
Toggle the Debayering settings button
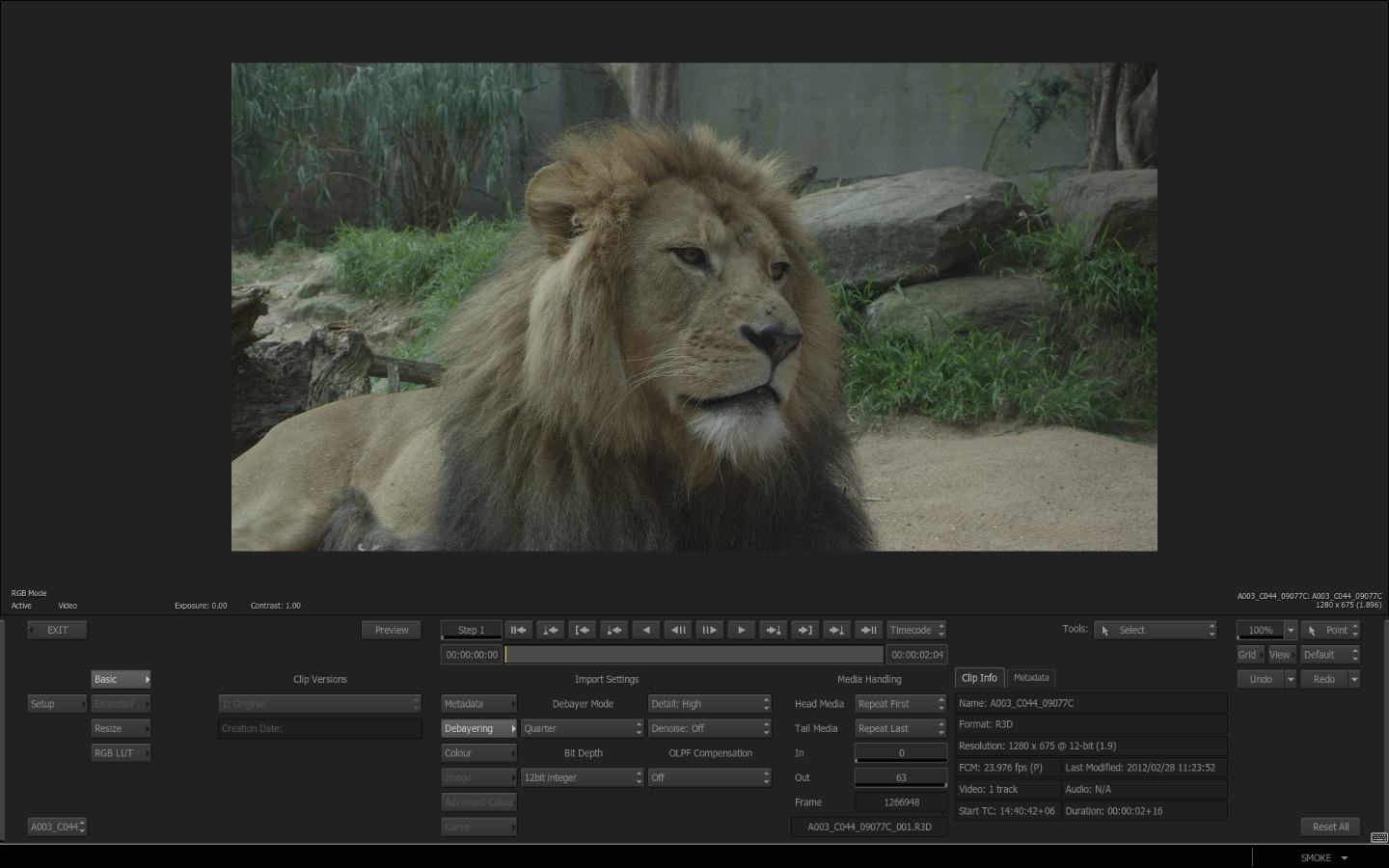[478, 728]
